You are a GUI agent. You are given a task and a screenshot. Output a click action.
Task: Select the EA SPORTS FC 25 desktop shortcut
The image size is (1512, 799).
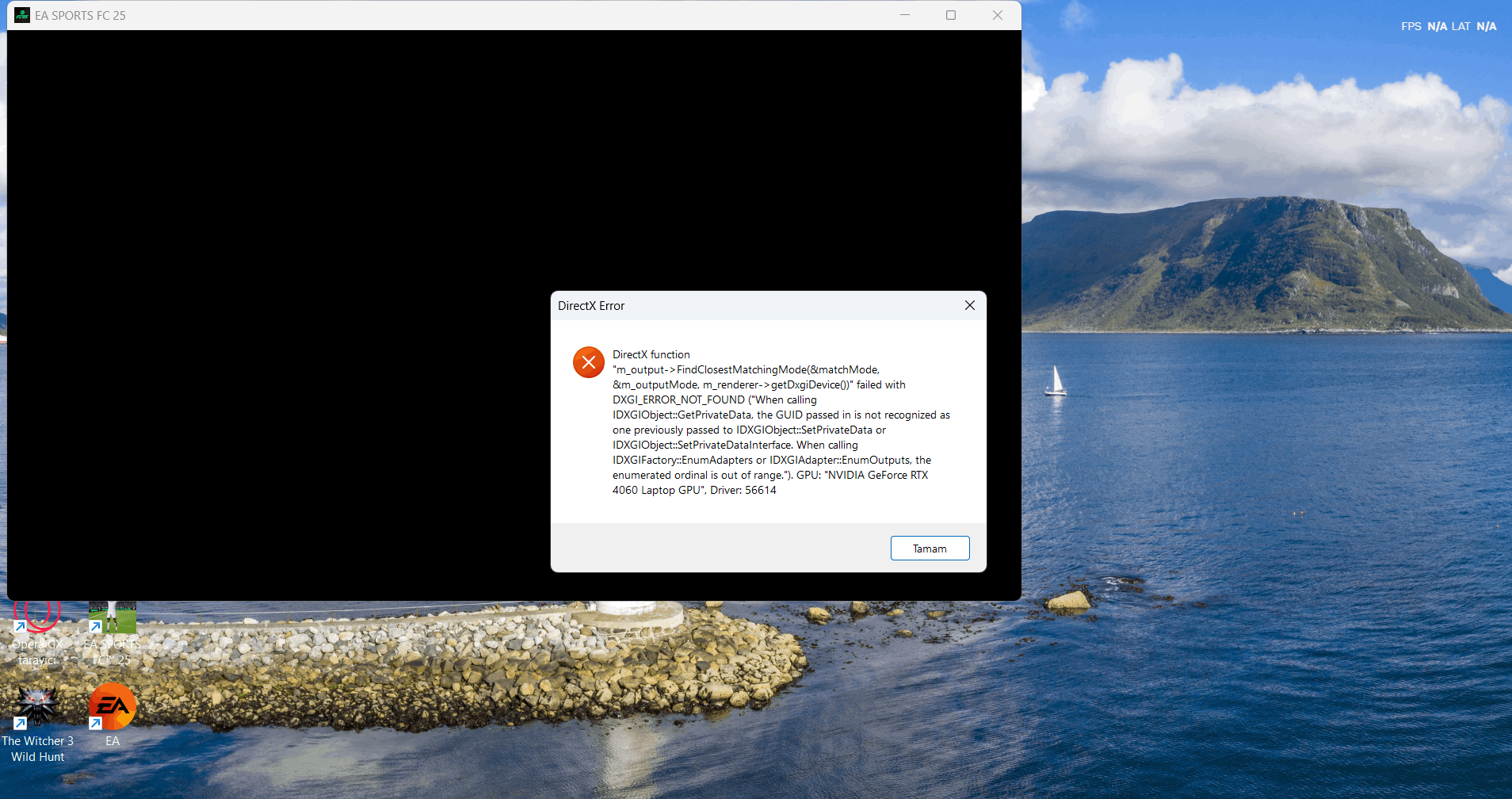tap(112, 633)
